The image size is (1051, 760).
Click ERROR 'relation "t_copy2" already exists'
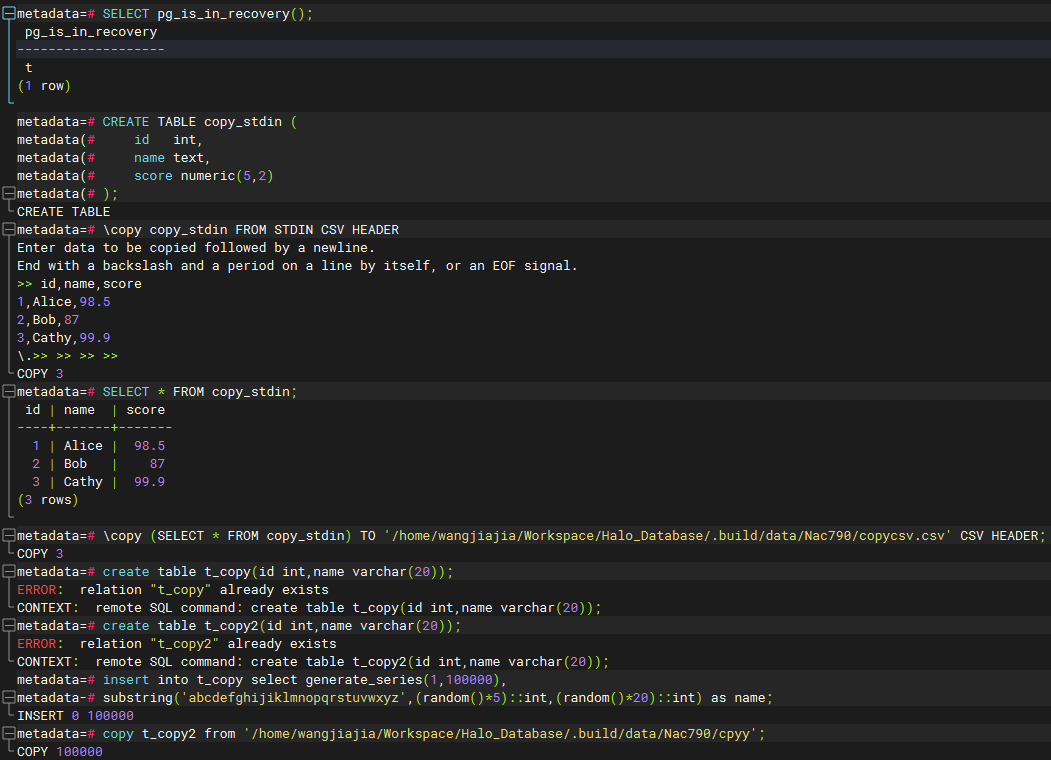[177, 644]
